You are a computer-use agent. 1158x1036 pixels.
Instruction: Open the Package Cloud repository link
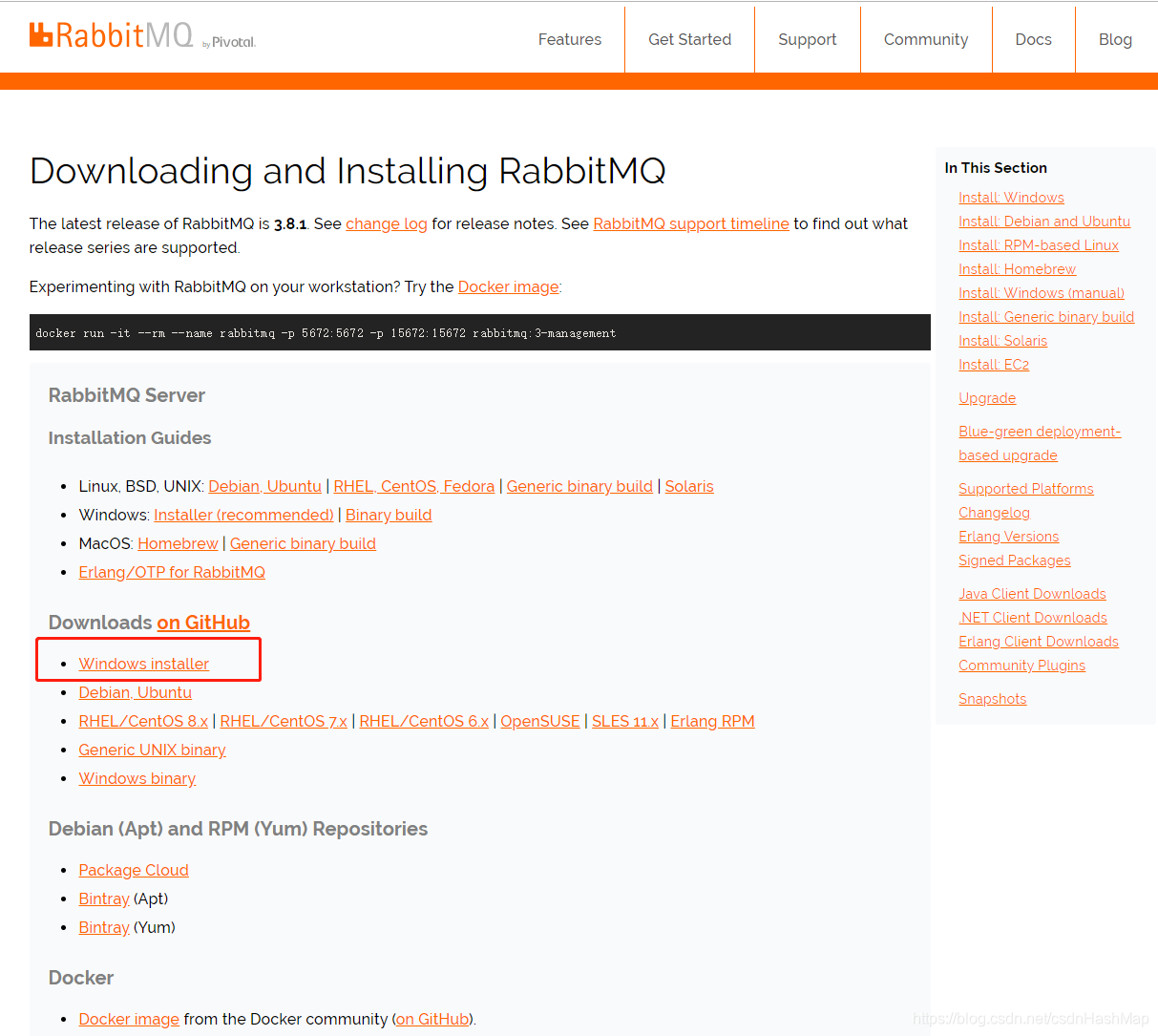click(x=134, y=870)
